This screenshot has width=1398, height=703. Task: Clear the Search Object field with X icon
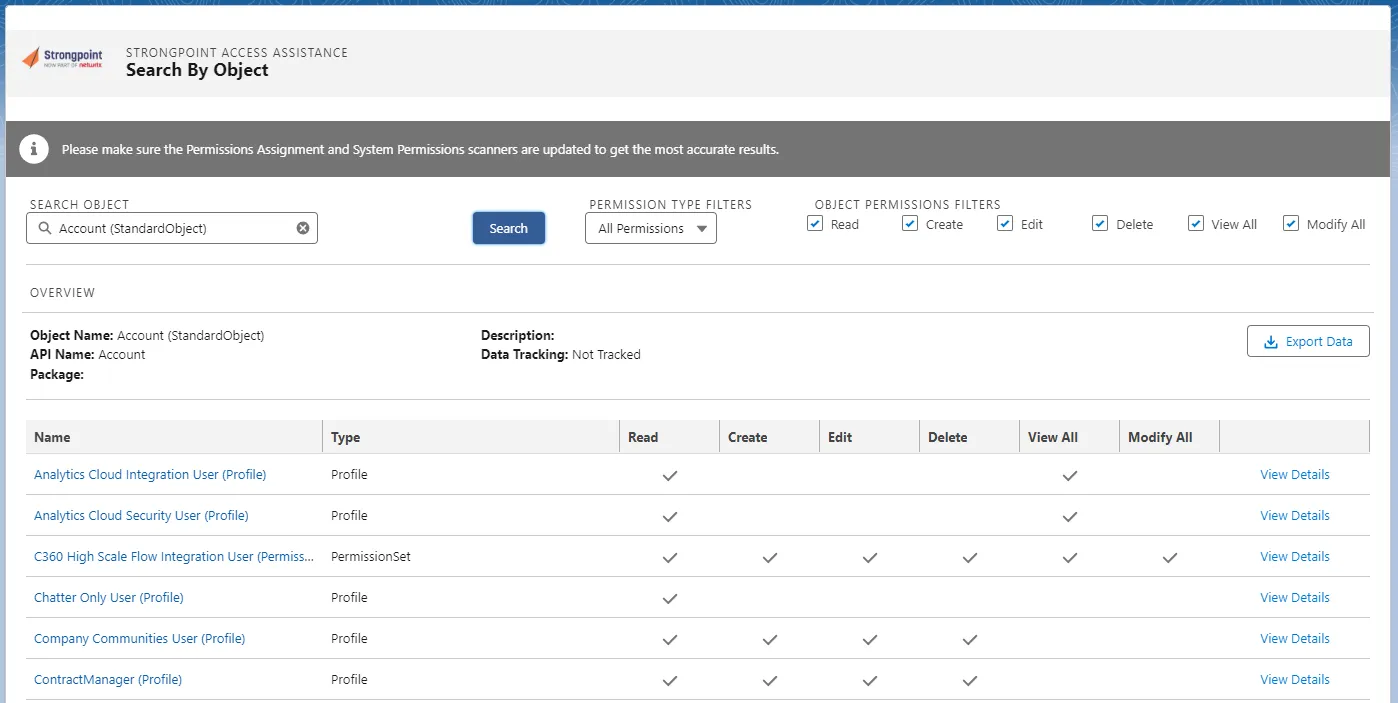click(x=303, y=228)
